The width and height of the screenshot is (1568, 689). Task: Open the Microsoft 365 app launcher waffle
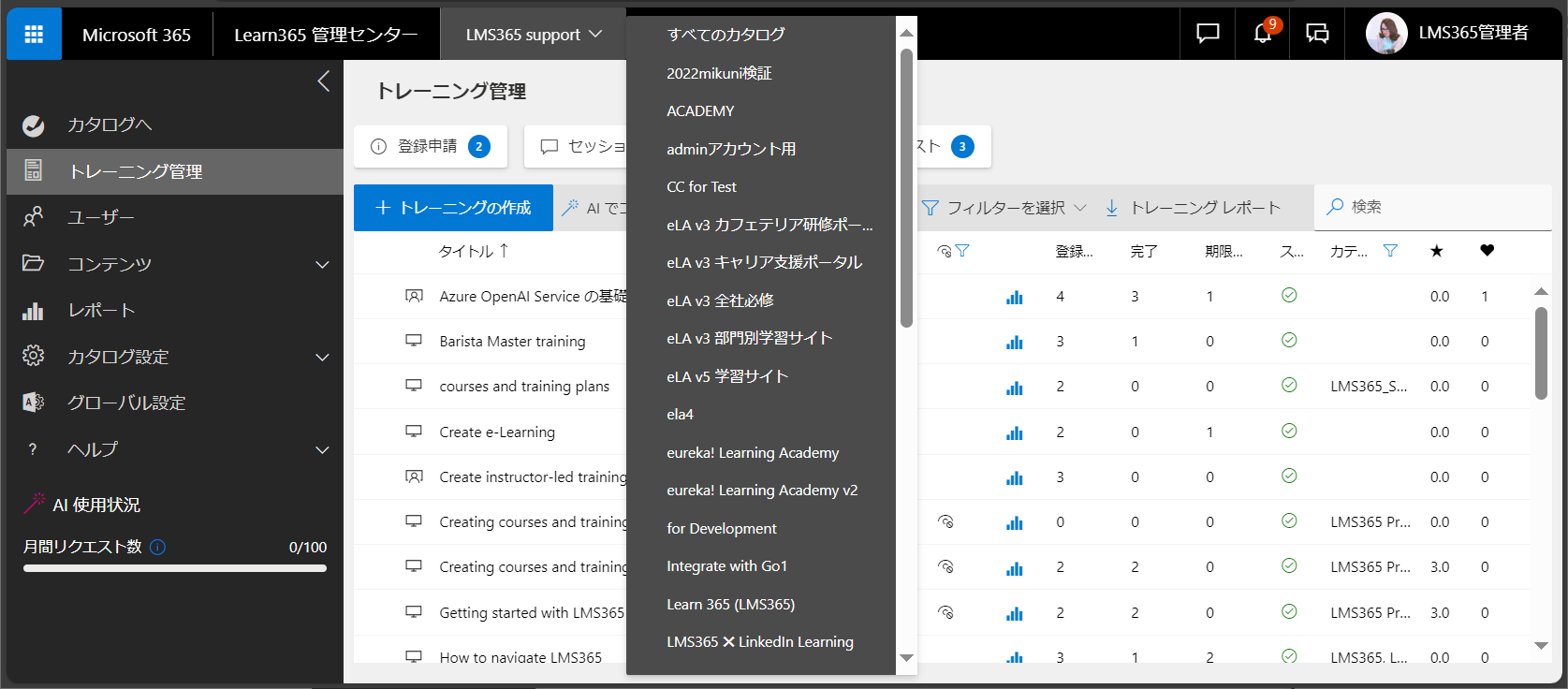34,34
